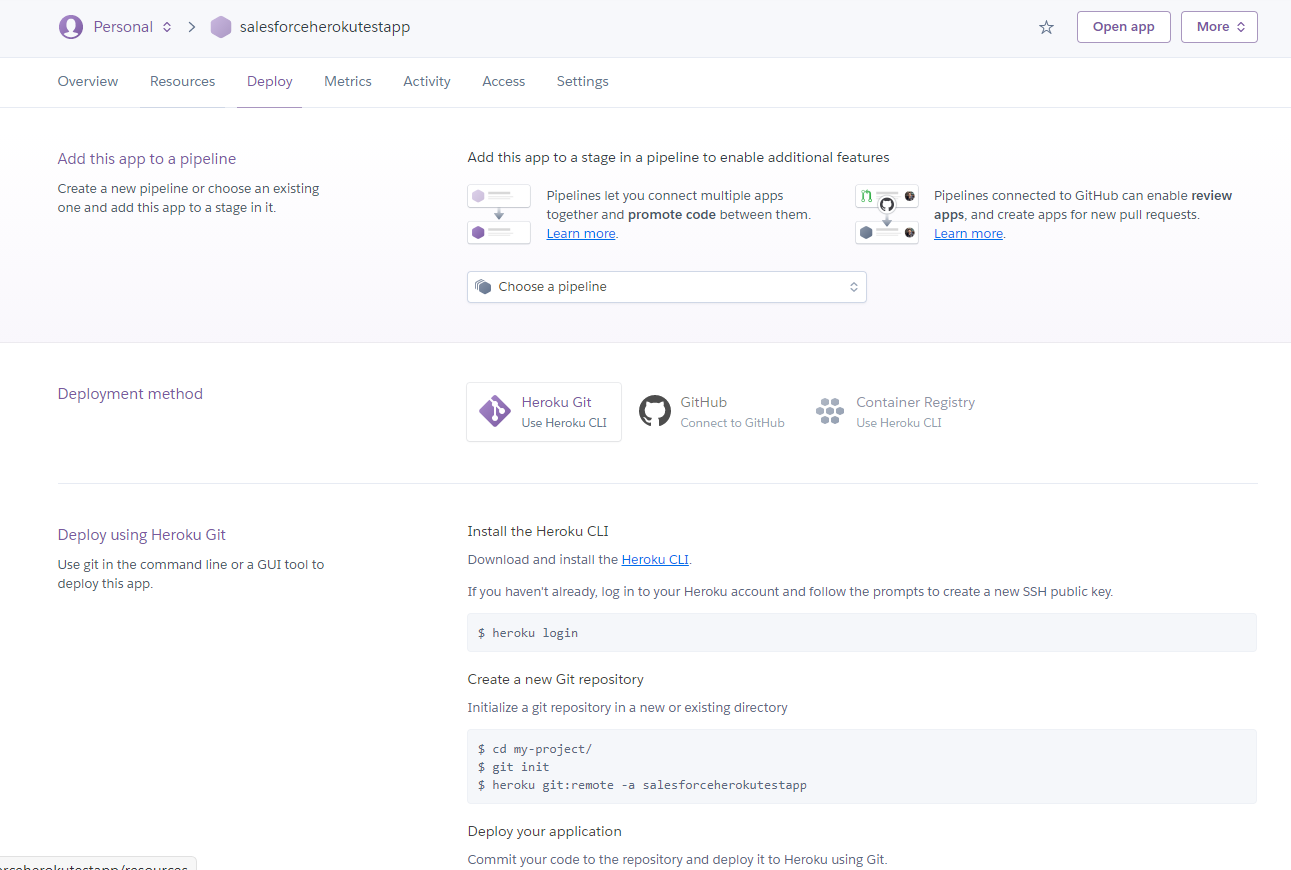Click the GitHub octocat icon
Image resolution: width=1291 pixels, height=870 pixels.
pyautogui.click(x=655, y=411)
